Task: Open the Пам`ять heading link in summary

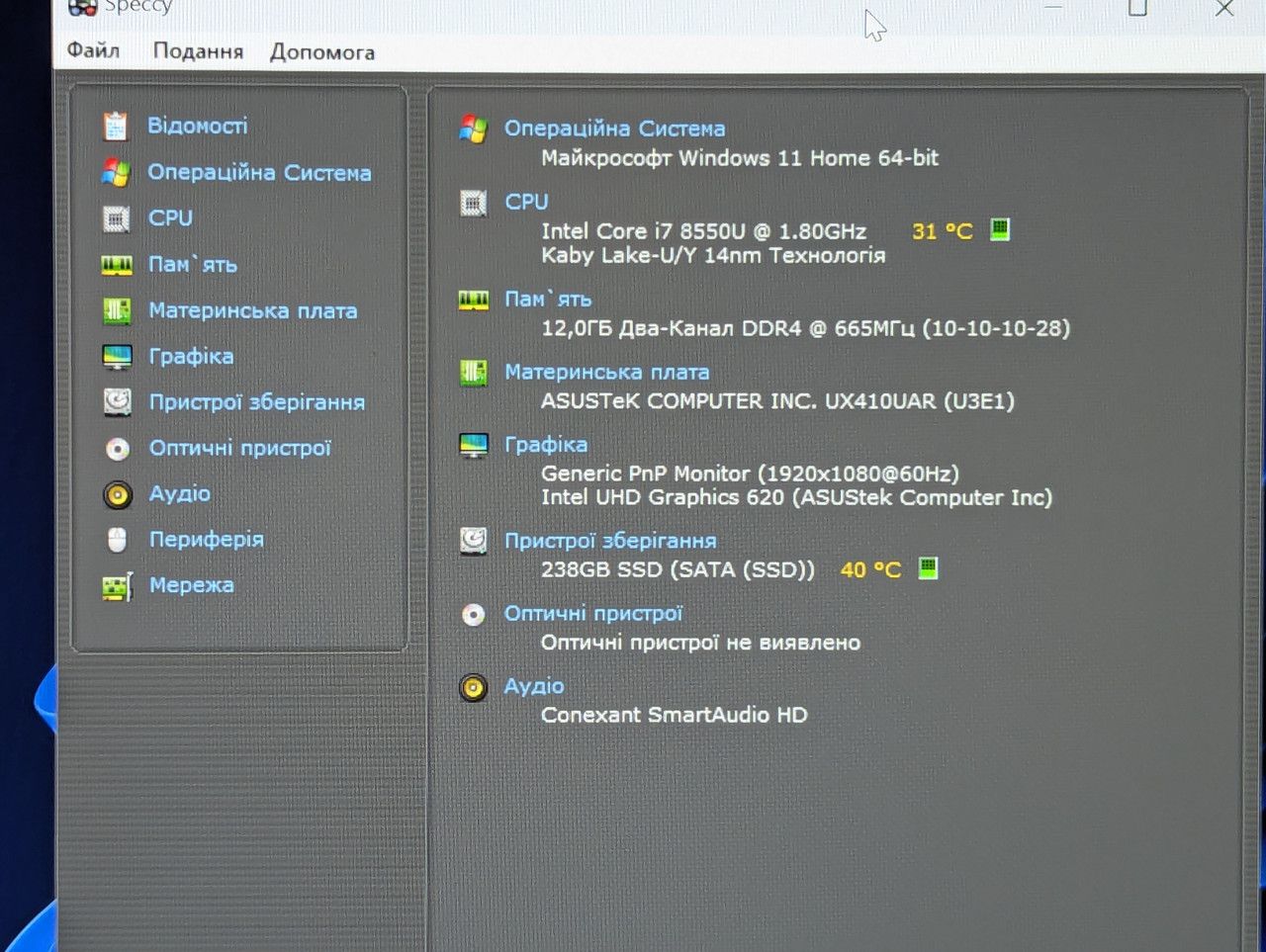Action: click(x=548, y=299)
